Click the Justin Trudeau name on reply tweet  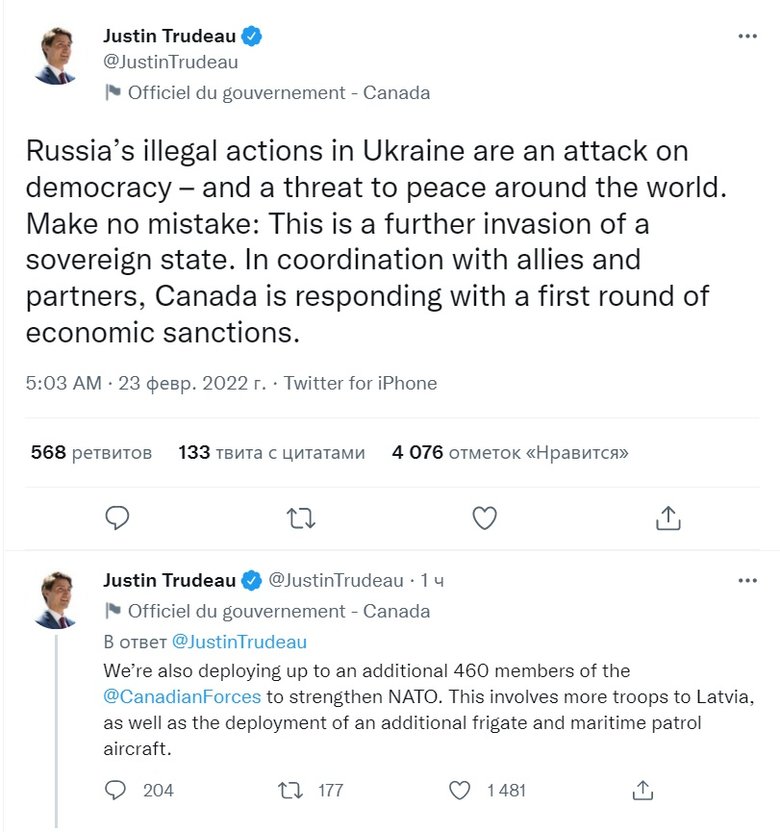[x=170, y=580]
